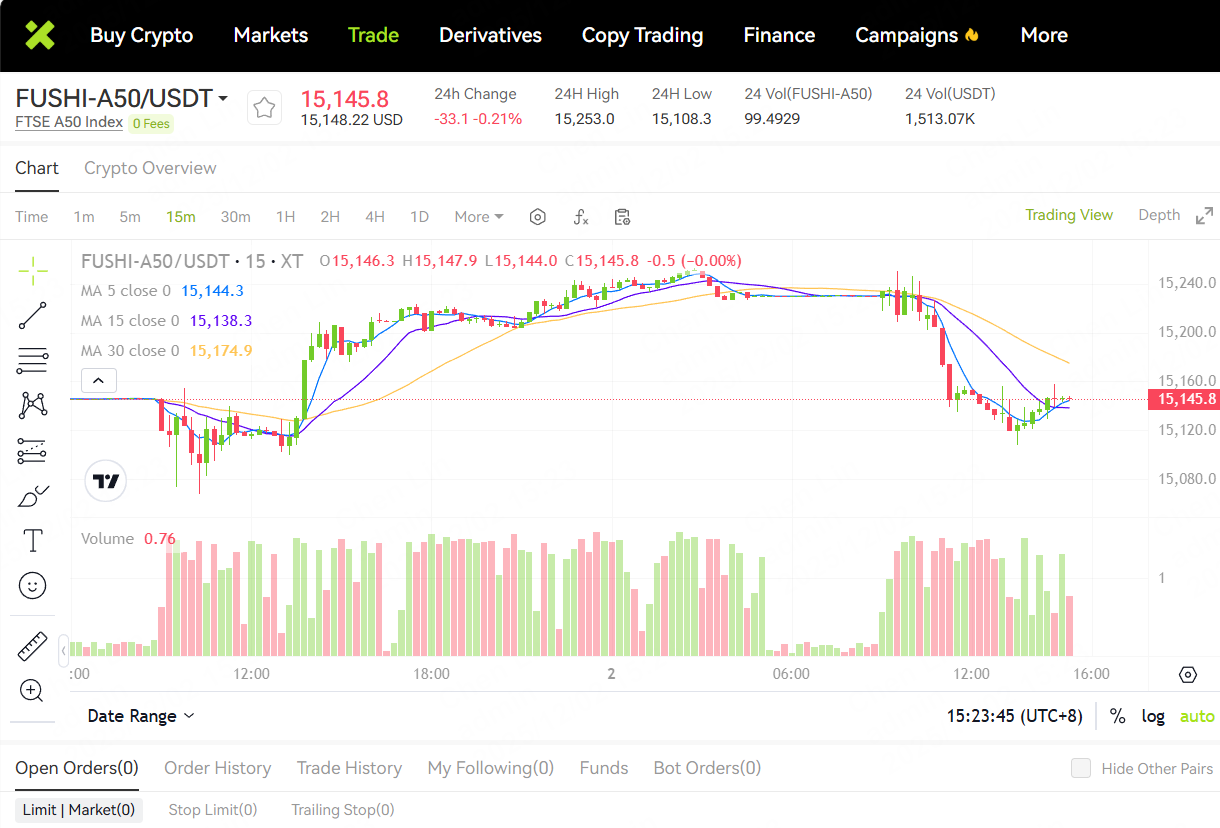The height and width of the screenshot is (828, 1220).
Task: Open the FTSE A50 Index link
Action: tap(69, 122)
